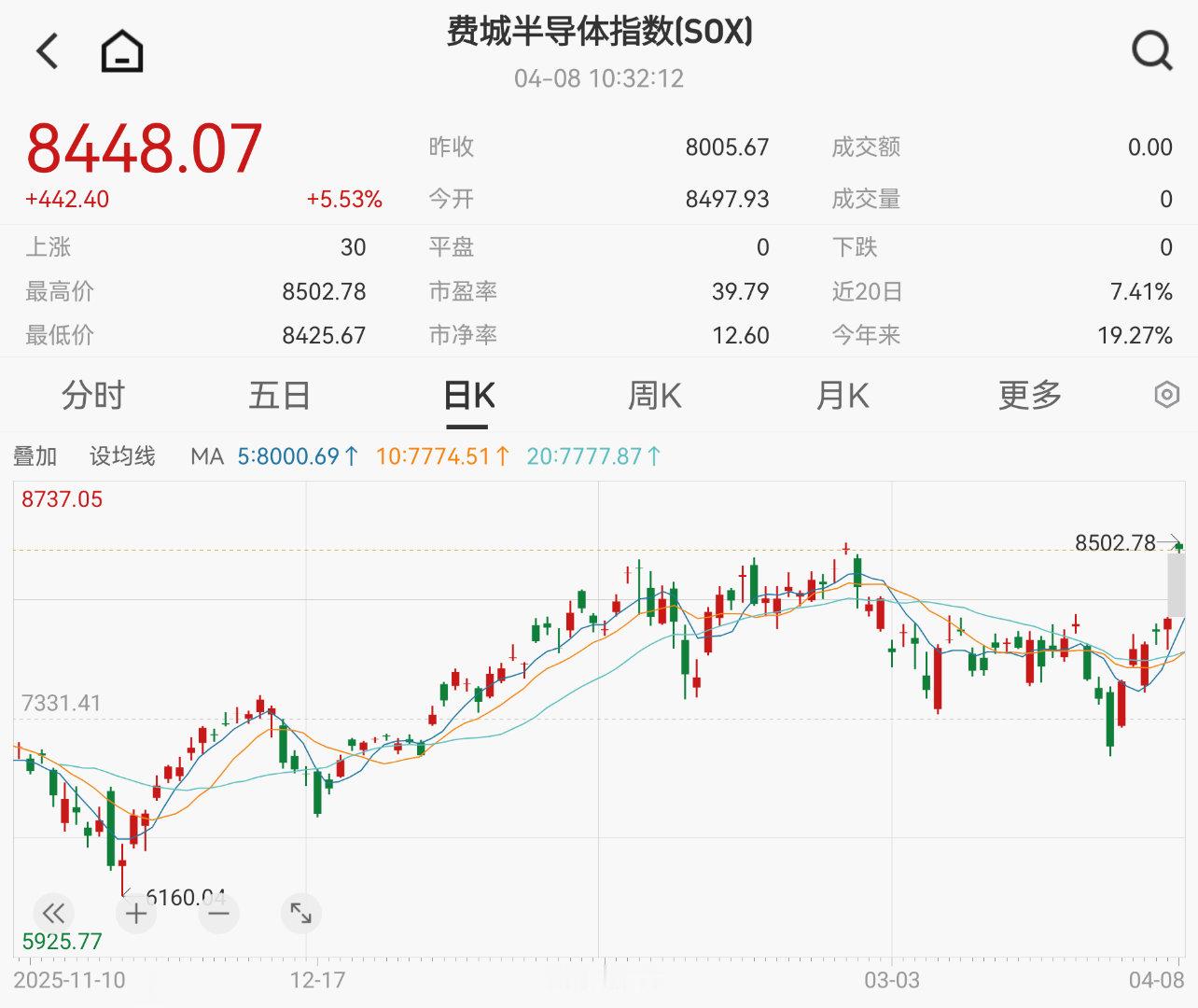Open the search magnifier icon
This screenshot has height=1008, width=1198.
pyautogui.click(x=1153, y=50)
